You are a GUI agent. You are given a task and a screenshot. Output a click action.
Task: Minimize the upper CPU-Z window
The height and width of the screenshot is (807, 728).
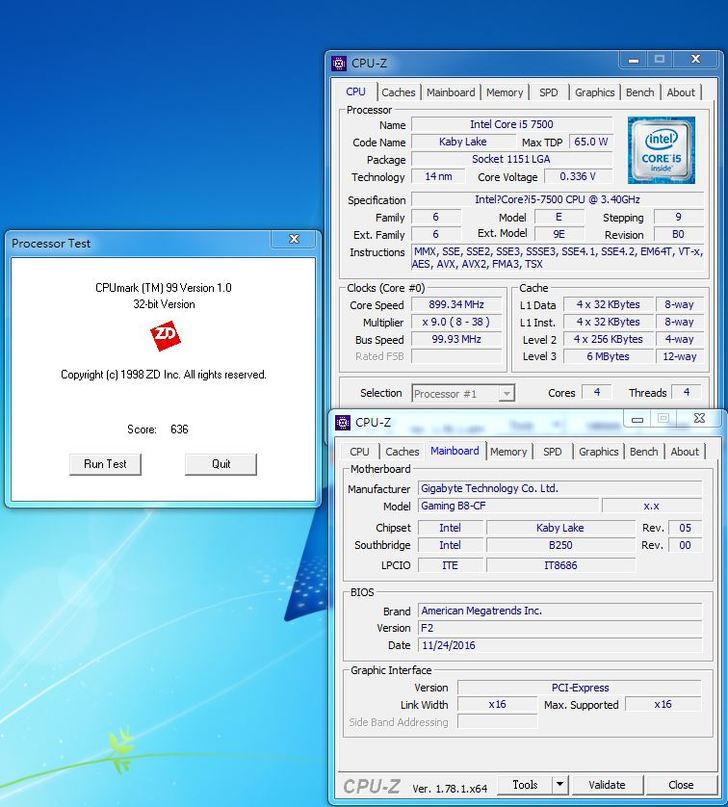click(632, 61)
